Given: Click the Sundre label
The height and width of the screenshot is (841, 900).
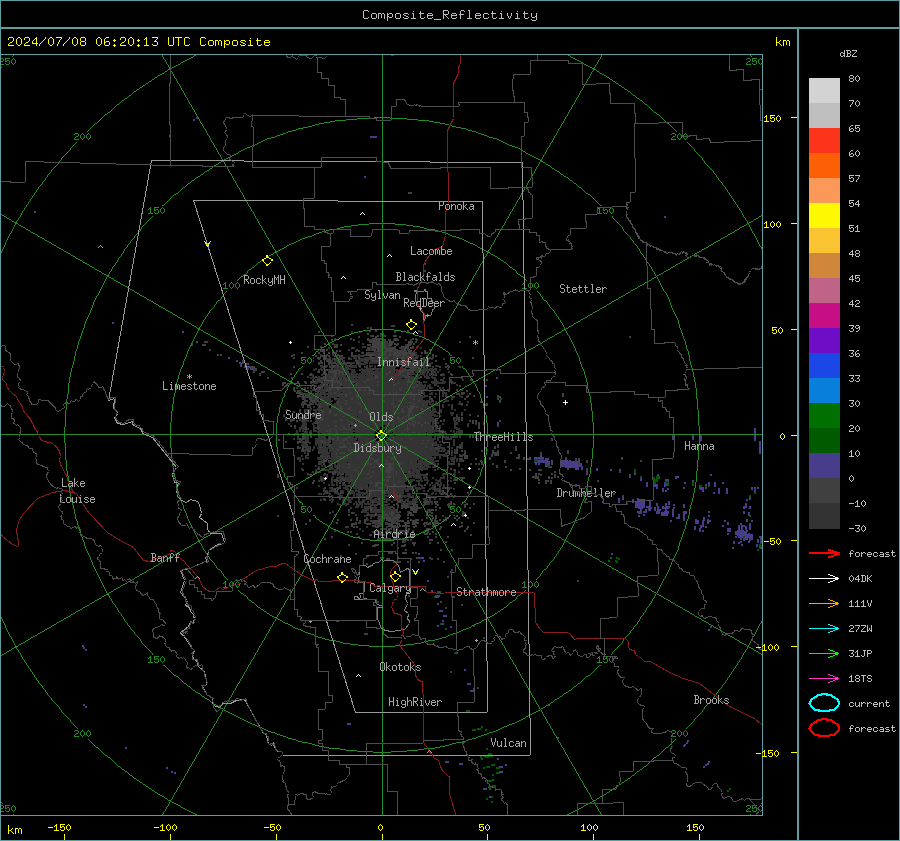Looking at the screenshot, I should coord(303,415).
